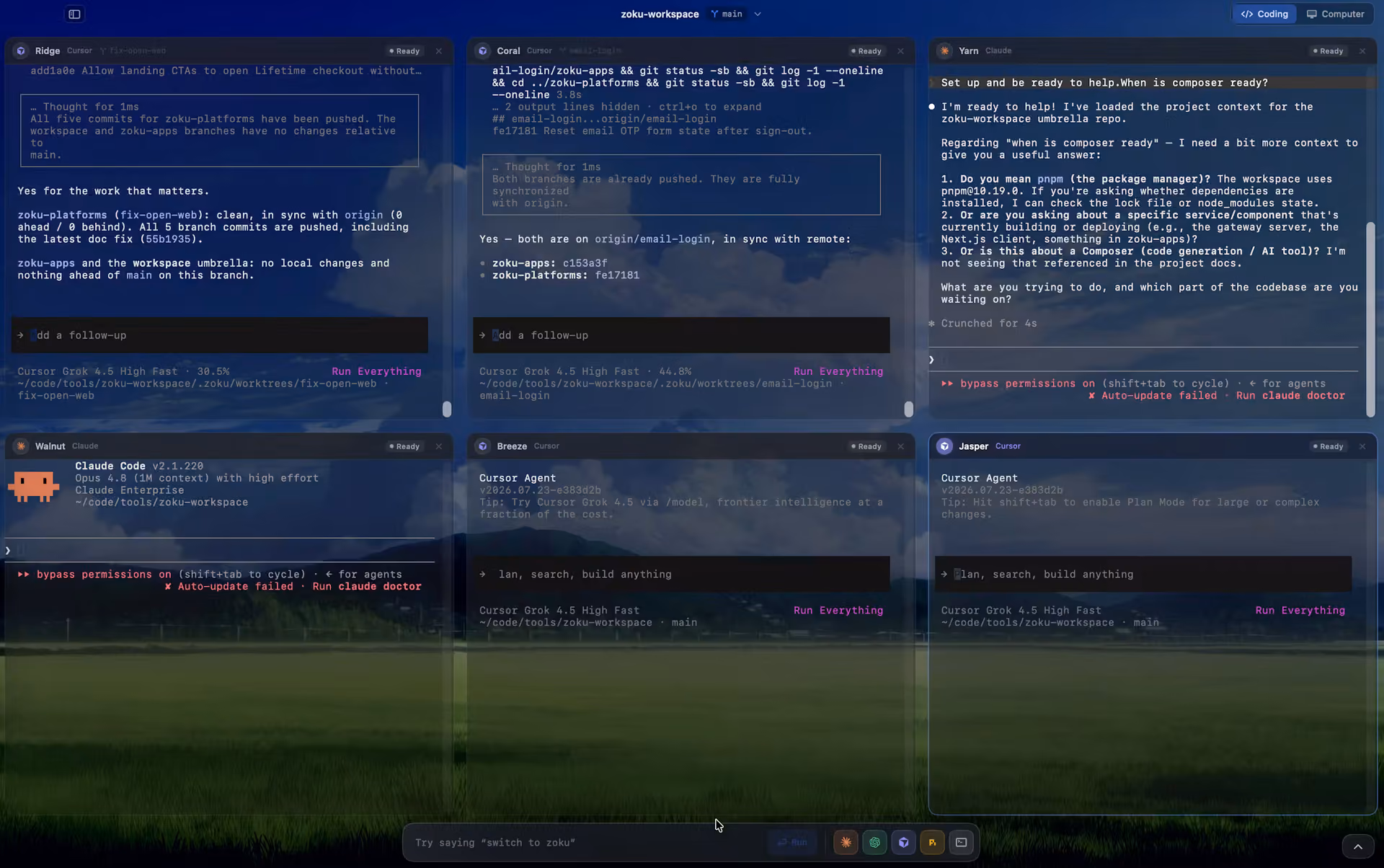Expand hidden output lines in Coral pane

(x=626, y=107)
